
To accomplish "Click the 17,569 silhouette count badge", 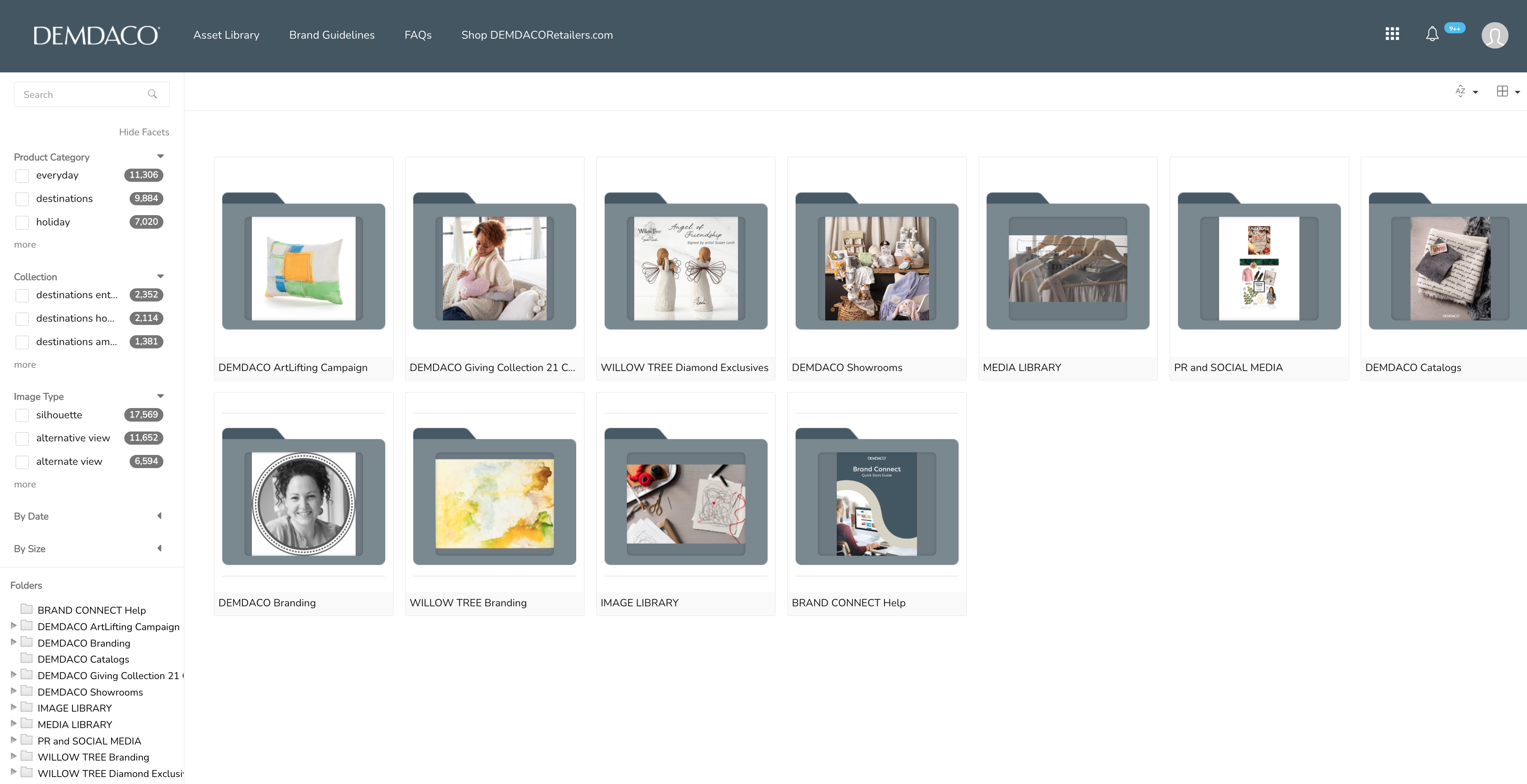I will point(144,415).
